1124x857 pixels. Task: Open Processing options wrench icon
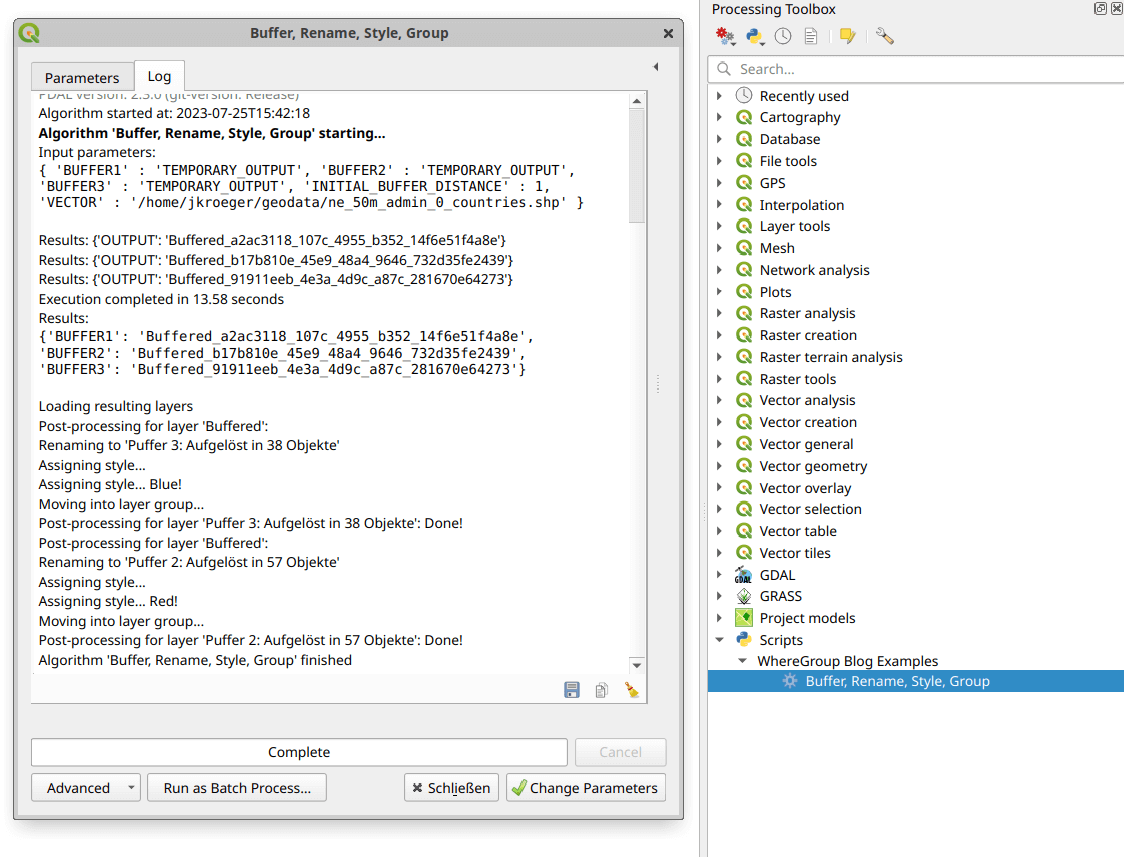coord(884,36)
